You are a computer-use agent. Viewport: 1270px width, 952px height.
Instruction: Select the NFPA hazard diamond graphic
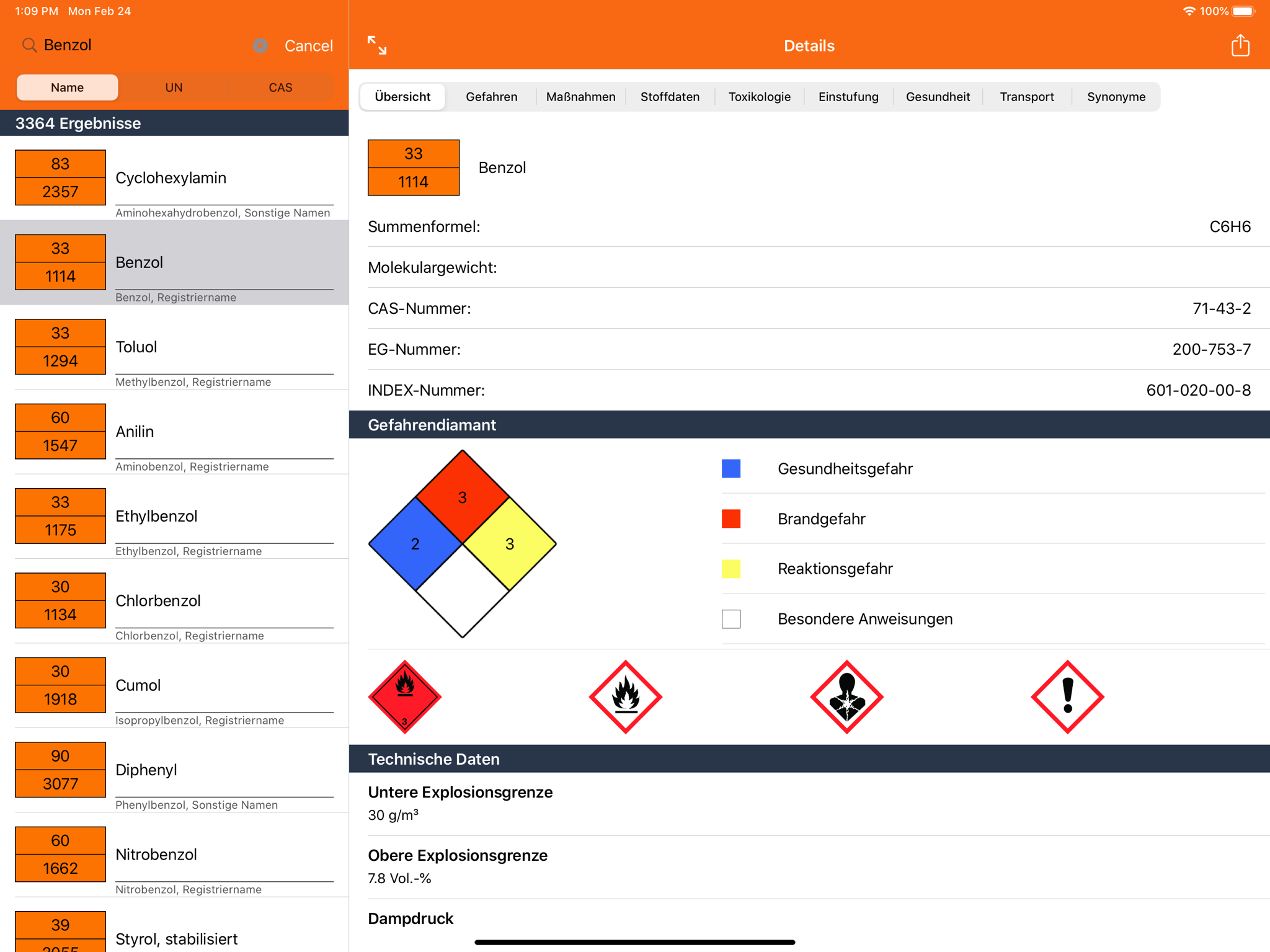(x=463, y=543)
